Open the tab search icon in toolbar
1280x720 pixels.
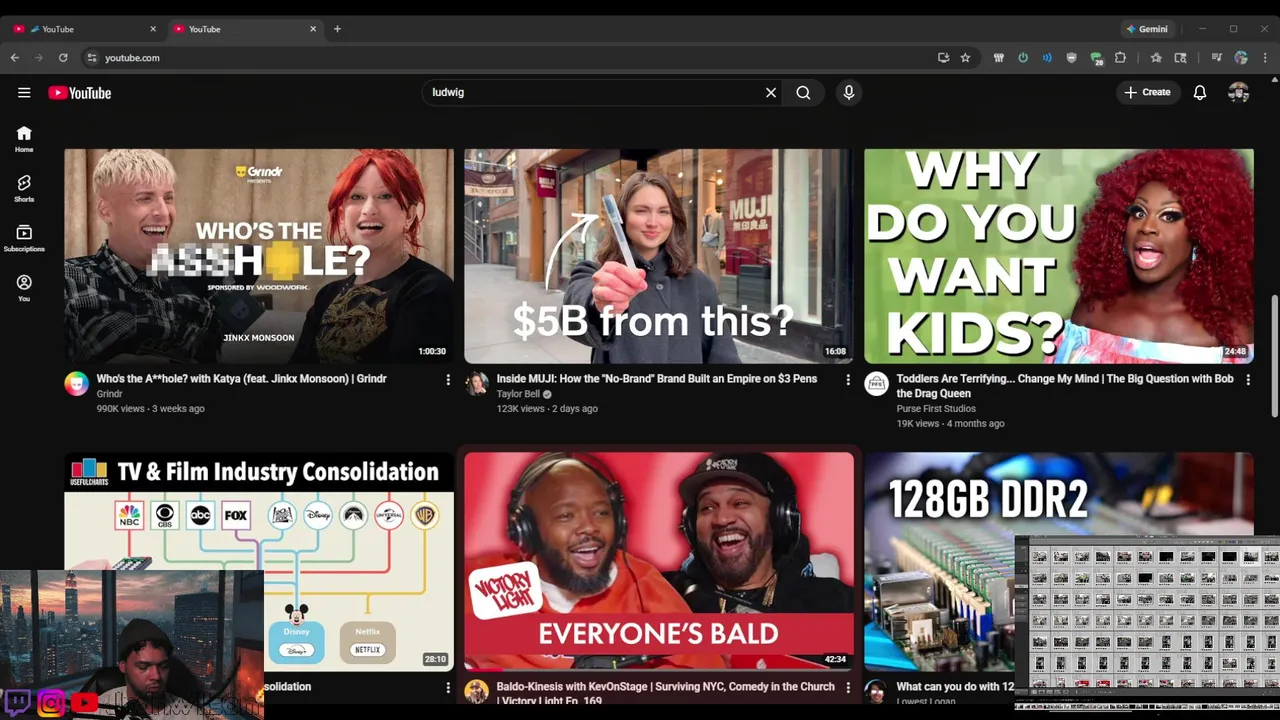(1181, 58)
